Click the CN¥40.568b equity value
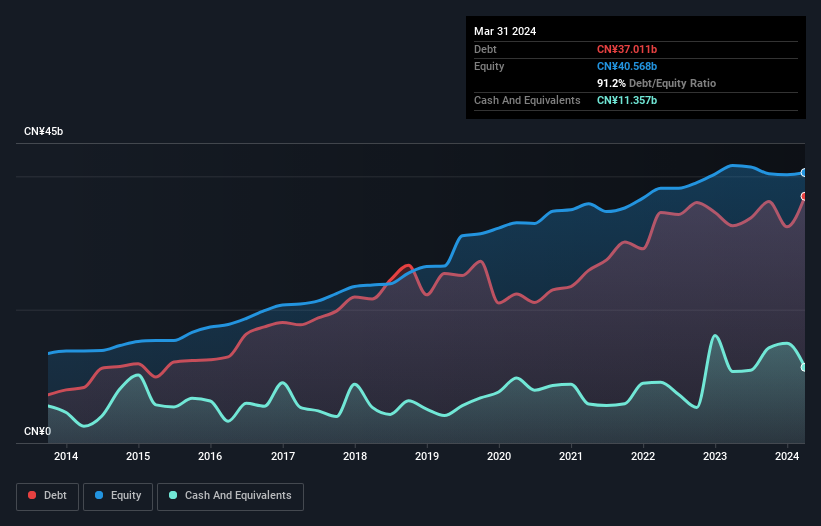This screenshot has width=821, height=526. pyautogui.click(x=627, y=66)
